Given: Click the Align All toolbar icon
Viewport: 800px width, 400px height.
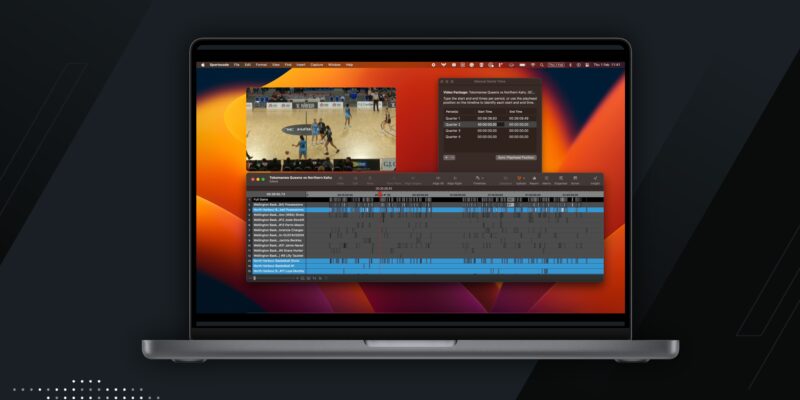Looking at the screenshot, I should point(438,180).
